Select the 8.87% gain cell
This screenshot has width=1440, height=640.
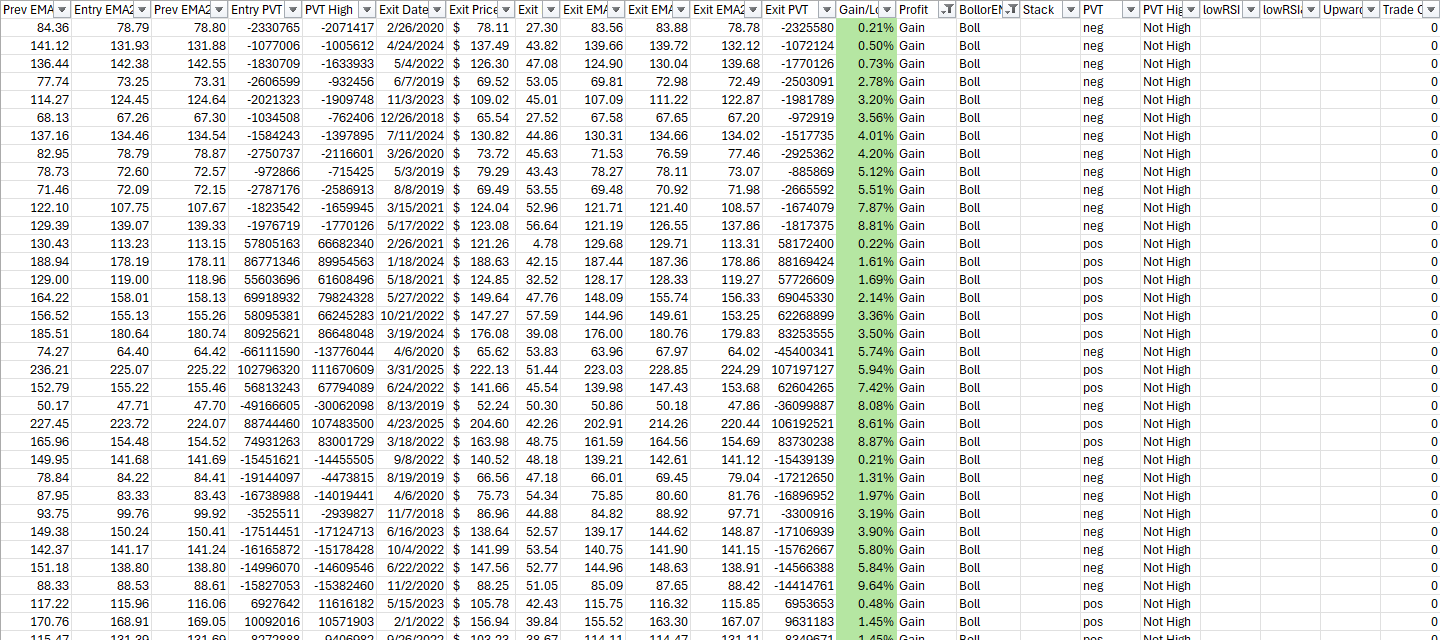coord(867,442)
